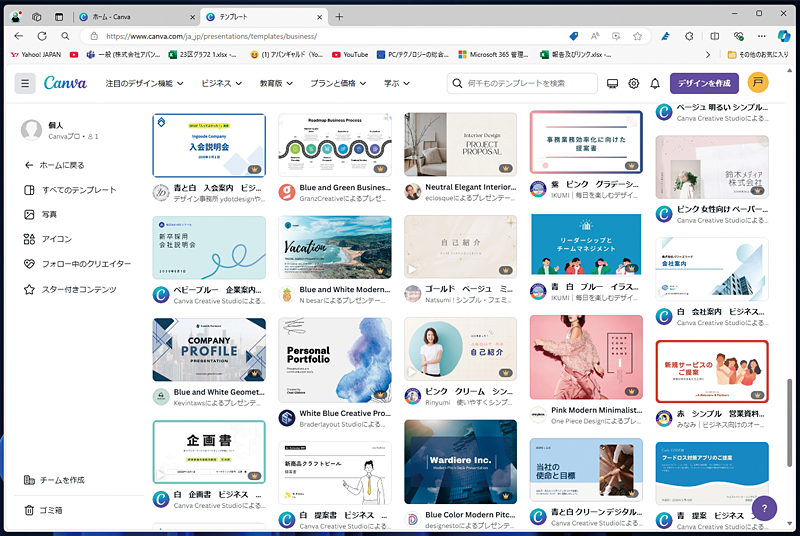The height and width of the screenshot is (536, 800).
Task: Open the Canva hamburger menu
Action: 25,83
